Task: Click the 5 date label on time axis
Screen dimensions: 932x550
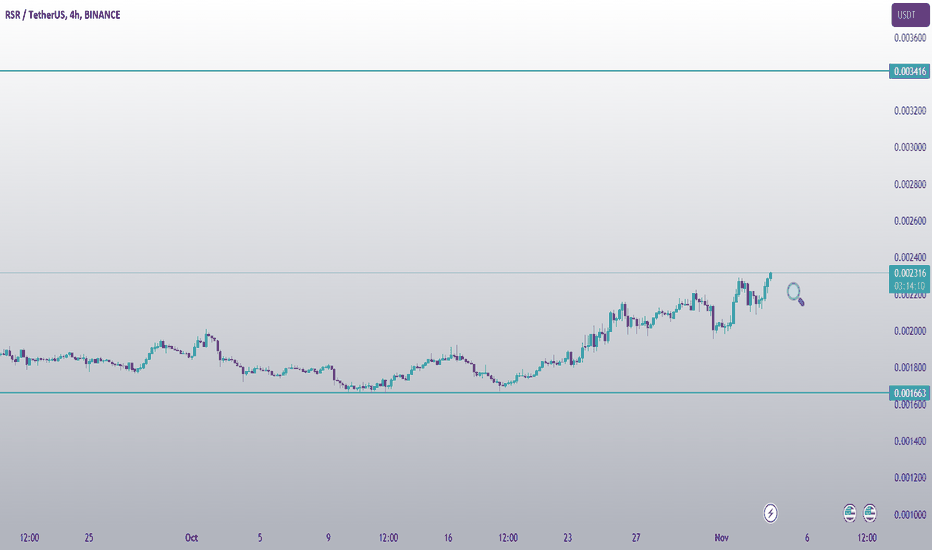Action: [260, 538]
